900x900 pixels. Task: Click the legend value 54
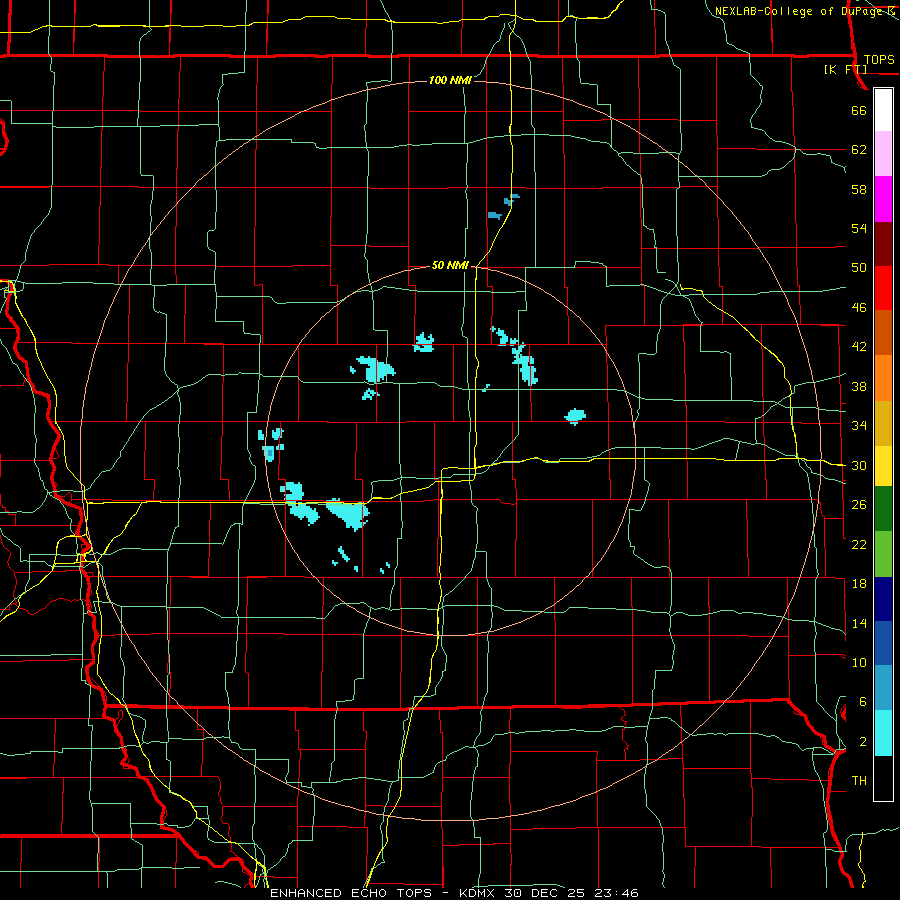click(x=859, y=228)
